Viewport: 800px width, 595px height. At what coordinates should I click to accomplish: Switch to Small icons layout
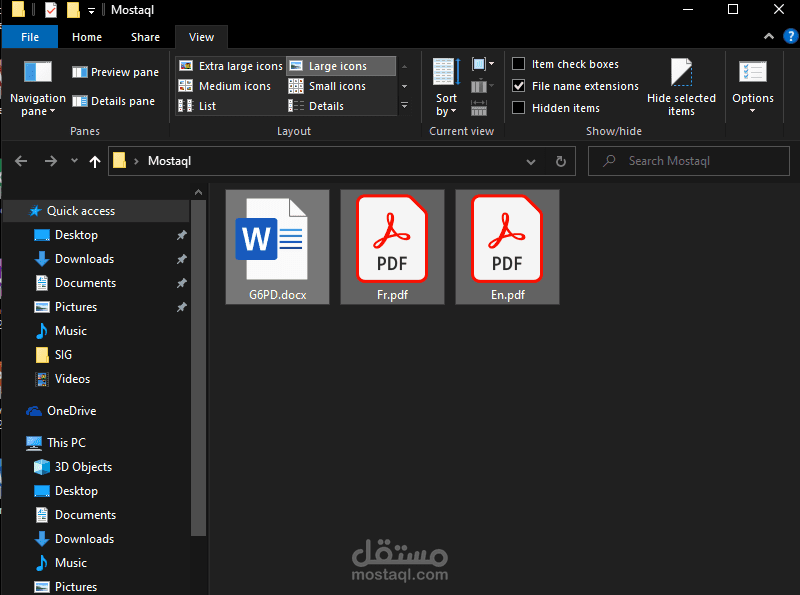pyautogui.click(x=327, y=86)
